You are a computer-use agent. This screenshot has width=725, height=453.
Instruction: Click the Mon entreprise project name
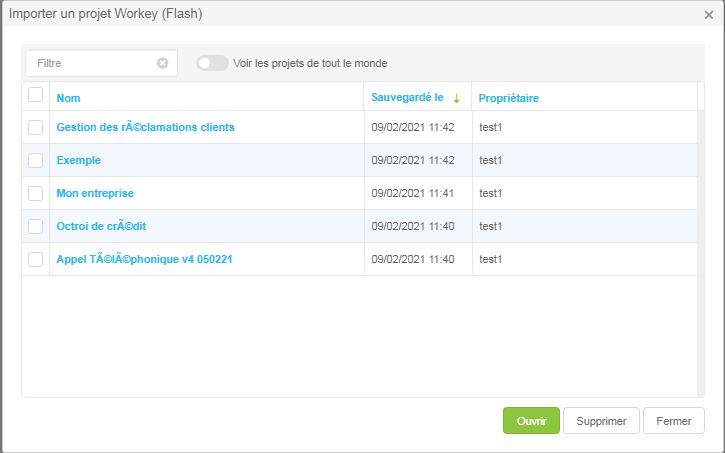pyautogui.click(x=95, y=193)
